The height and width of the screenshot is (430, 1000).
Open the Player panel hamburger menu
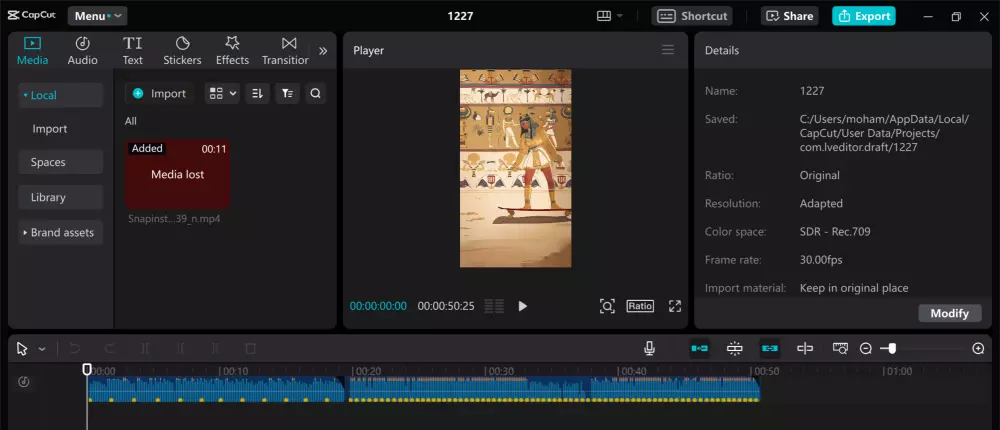click(668, 50)
